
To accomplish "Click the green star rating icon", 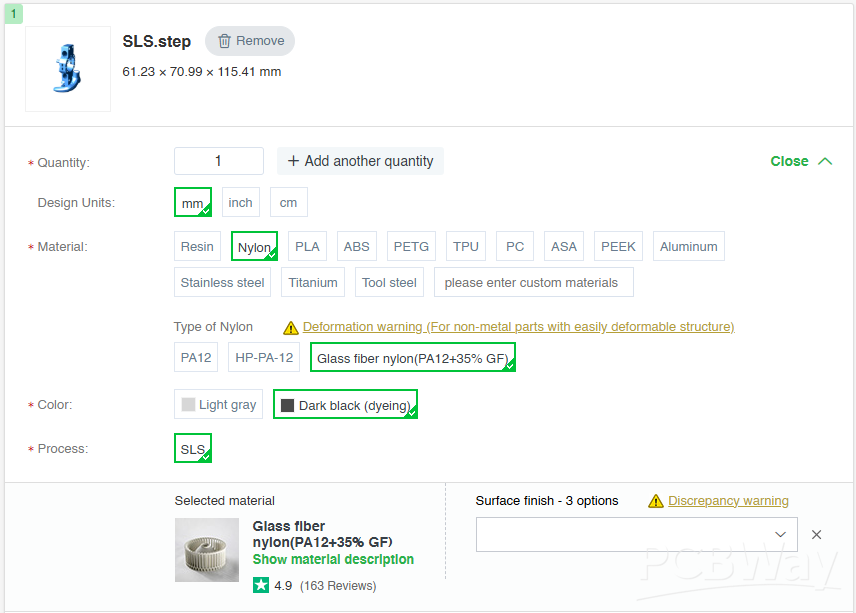I will (261, 585).
